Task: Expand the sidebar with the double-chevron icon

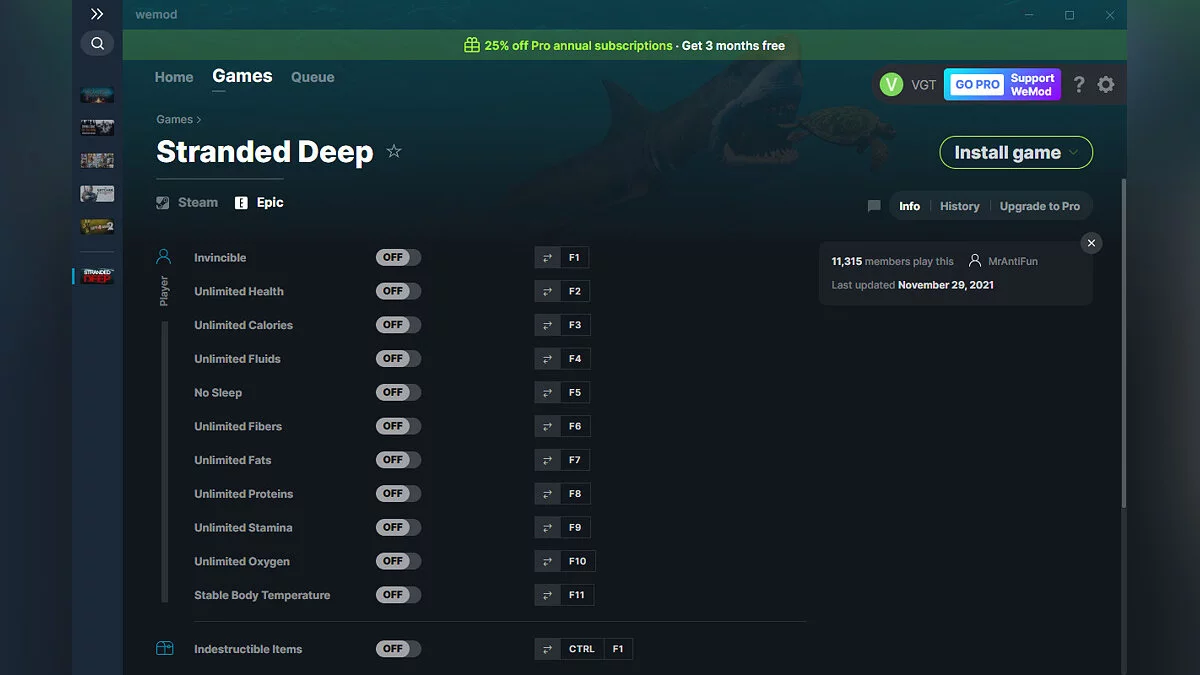Action: (x=97, y=14)
